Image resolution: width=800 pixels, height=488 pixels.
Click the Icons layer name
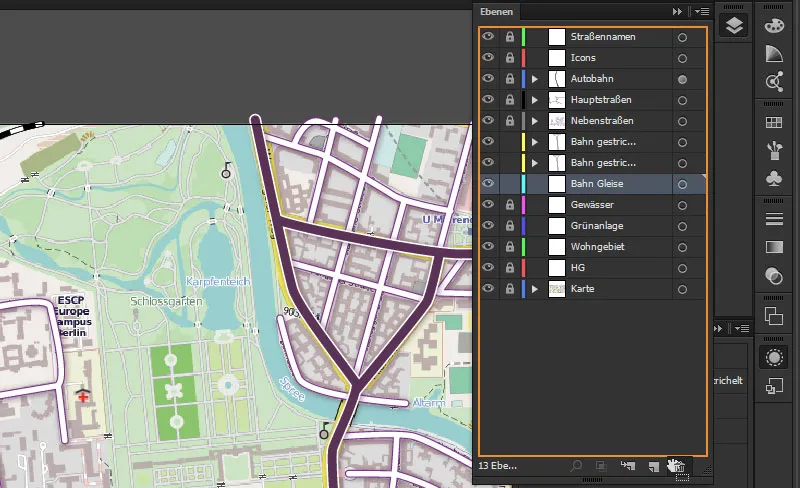click(583, 58)
